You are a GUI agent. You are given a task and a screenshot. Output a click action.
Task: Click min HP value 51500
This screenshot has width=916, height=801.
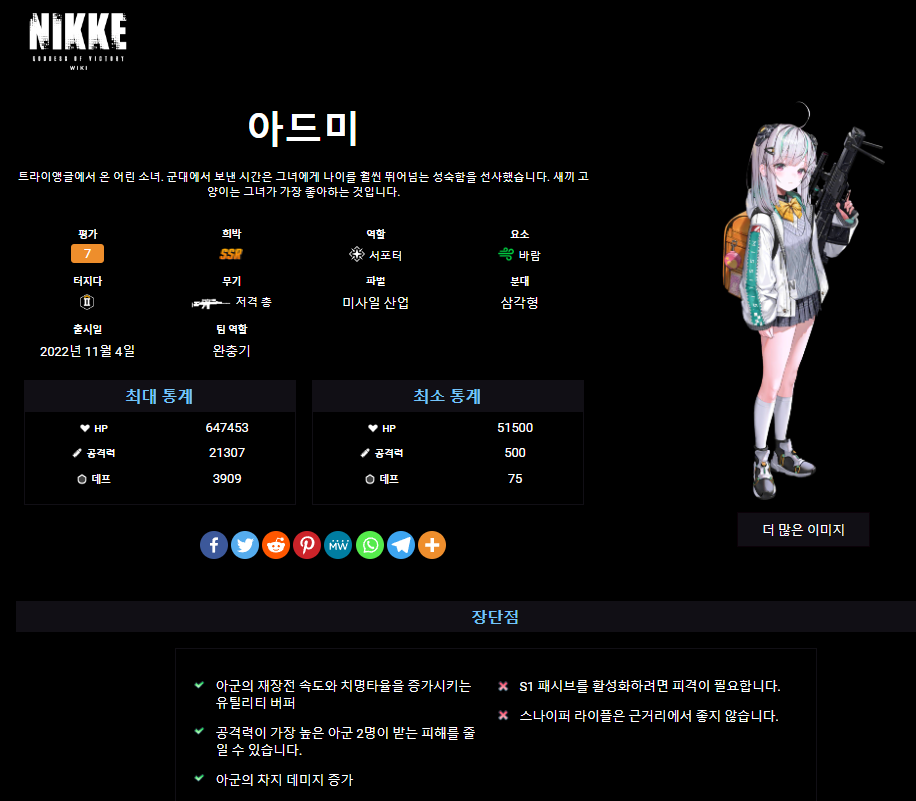pyautogui.click(x=515, y=428)
